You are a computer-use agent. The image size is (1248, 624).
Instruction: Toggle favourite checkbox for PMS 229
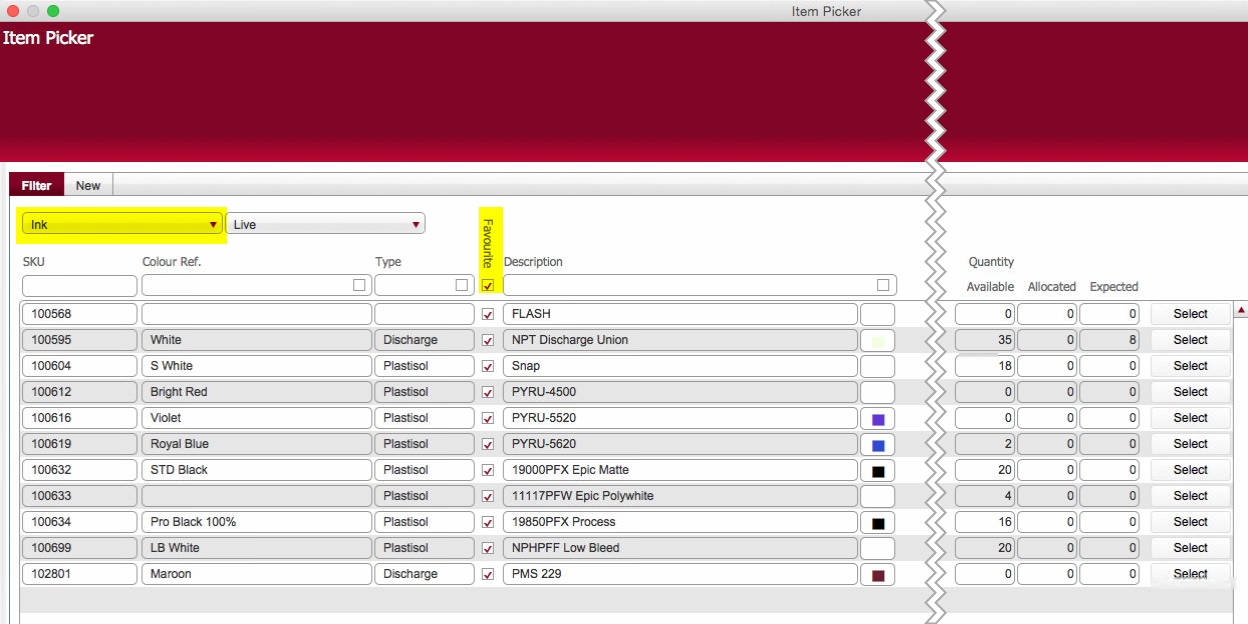click(x=488, y=574)
